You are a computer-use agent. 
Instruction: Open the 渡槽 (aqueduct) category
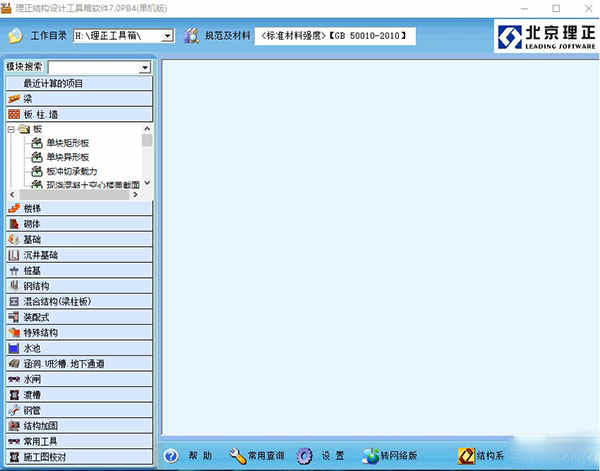tap(79, 395)
